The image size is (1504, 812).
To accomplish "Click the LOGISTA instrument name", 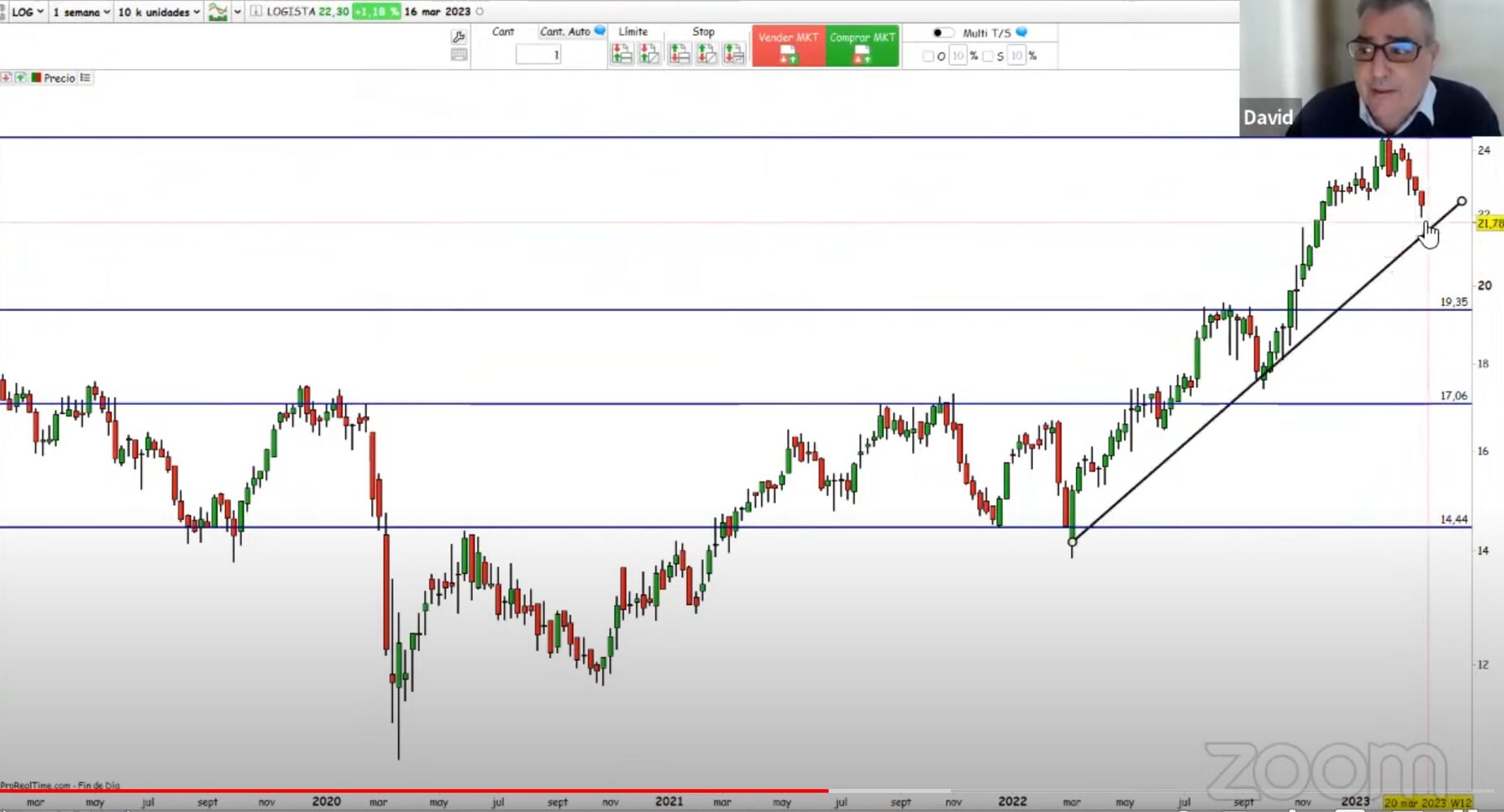I will click(291, 11).
